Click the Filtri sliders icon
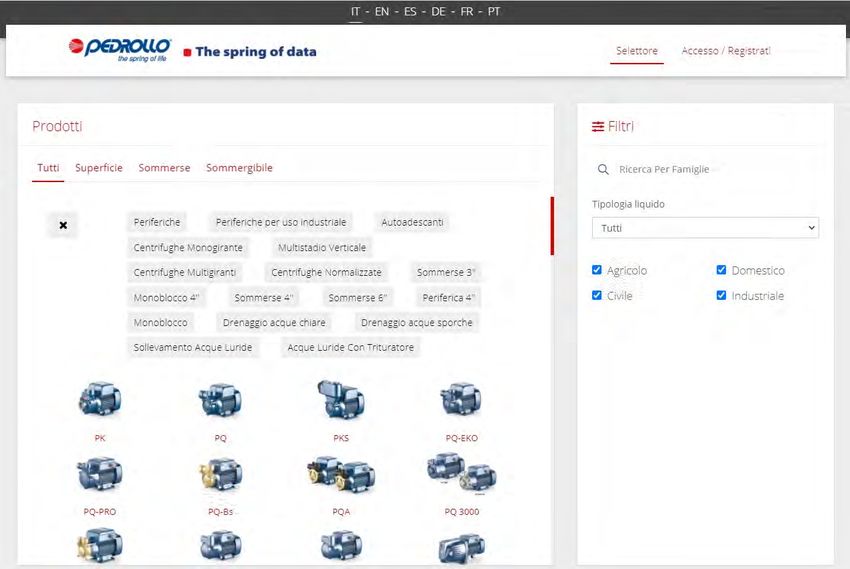Image resolution: width=850 pixels, height=569 pixels. point(598,127)
